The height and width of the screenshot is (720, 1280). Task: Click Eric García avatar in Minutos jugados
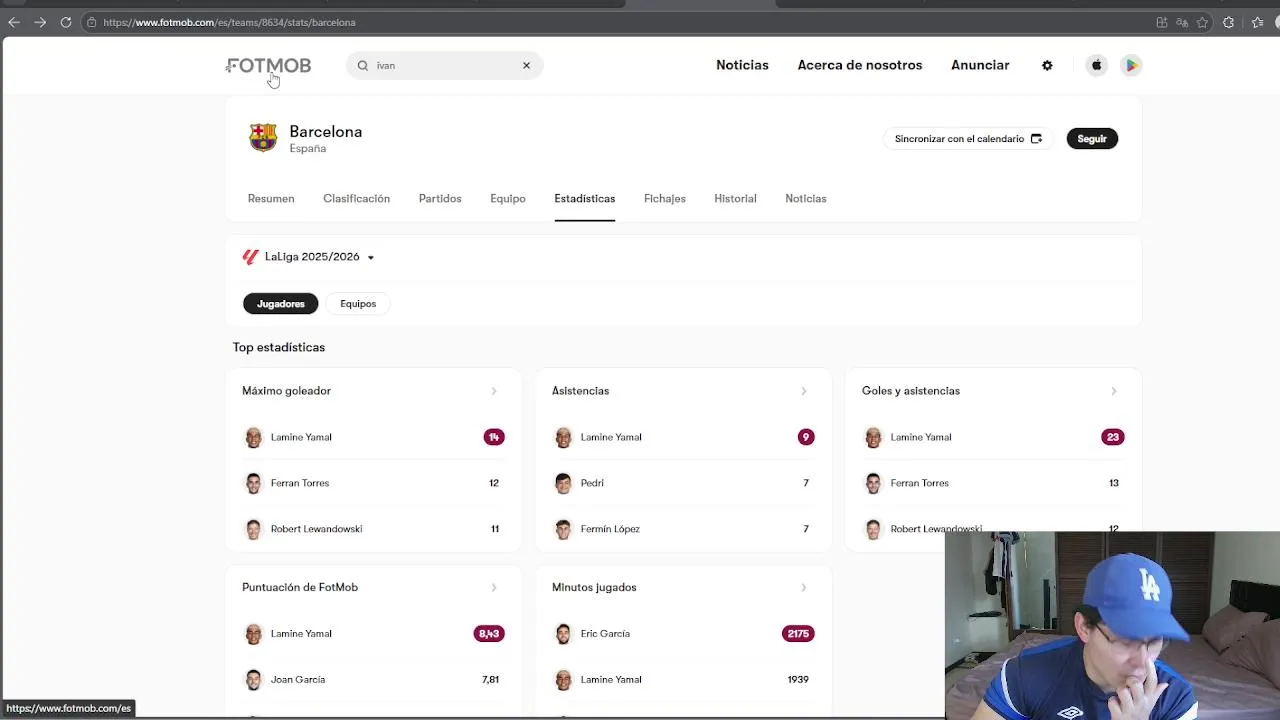click(564, 633)
